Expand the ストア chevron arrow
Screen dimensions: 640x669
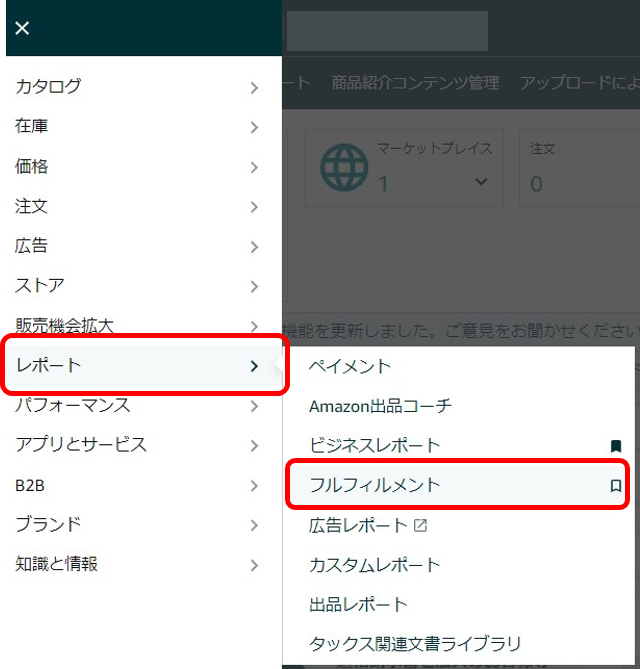click(x=254, y=286)
